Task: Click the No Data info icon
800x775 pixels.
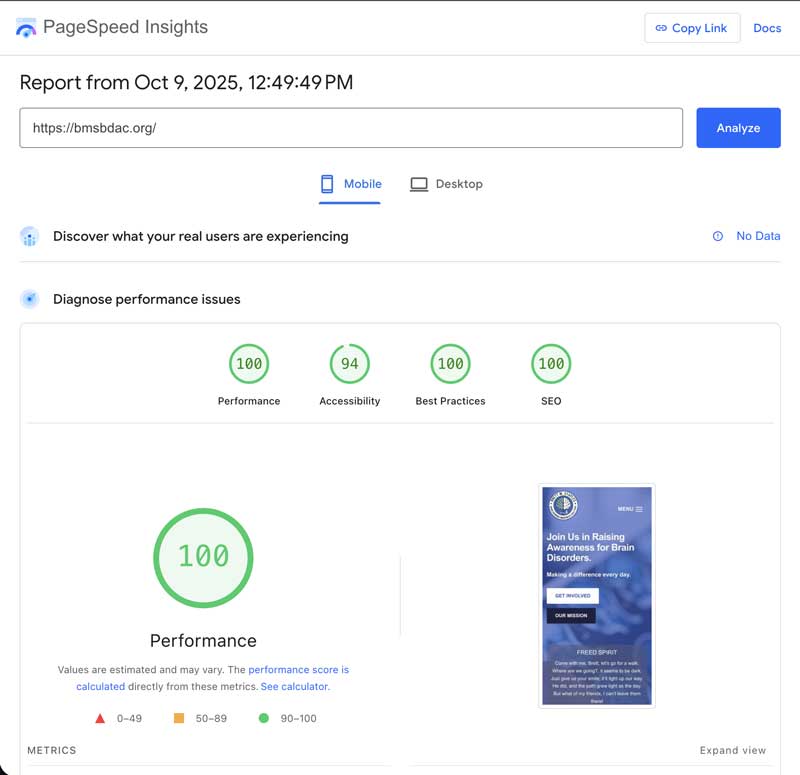Action: tap(717, 237)
